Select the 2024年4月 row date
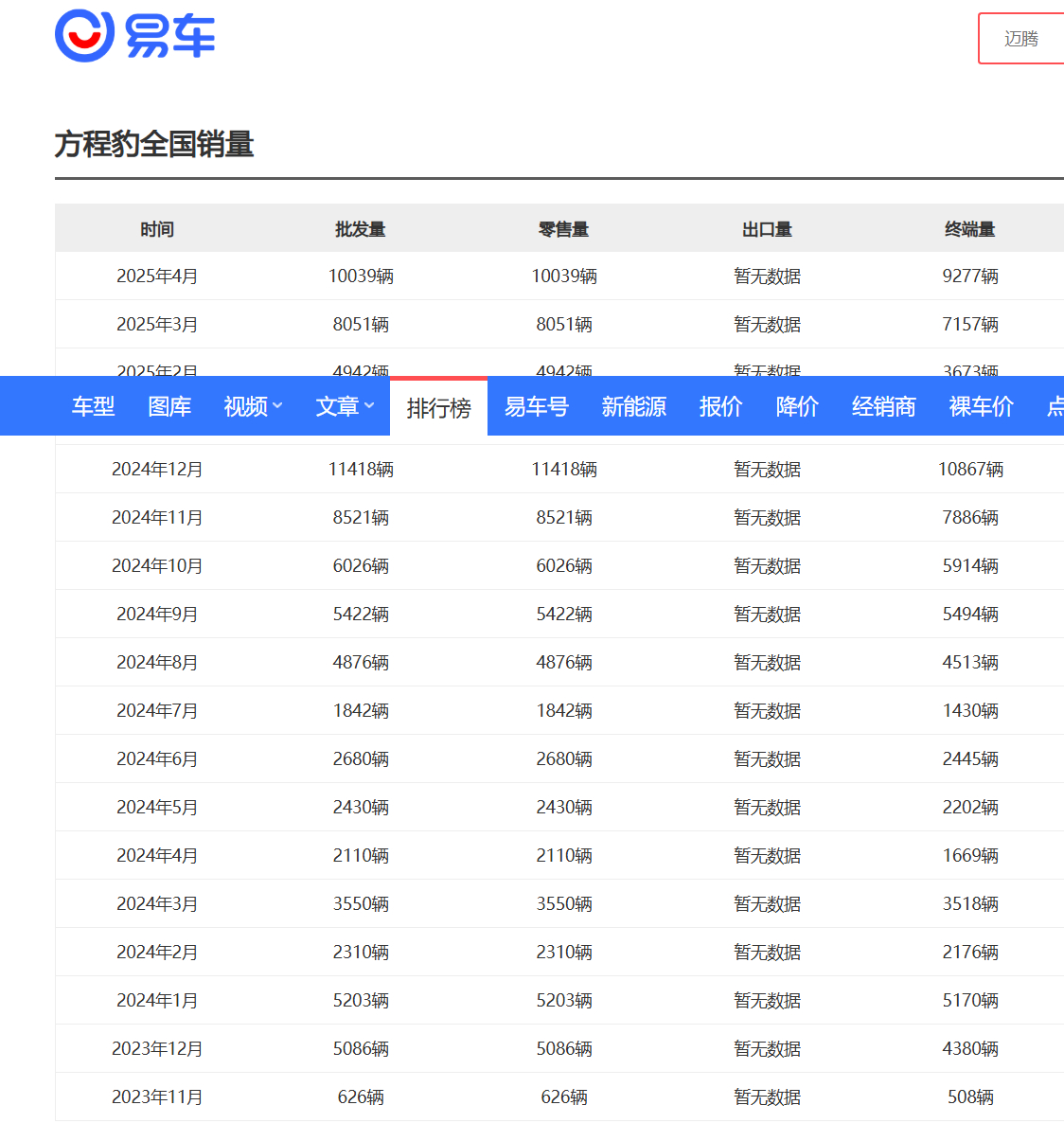 [x=157, y=855]
